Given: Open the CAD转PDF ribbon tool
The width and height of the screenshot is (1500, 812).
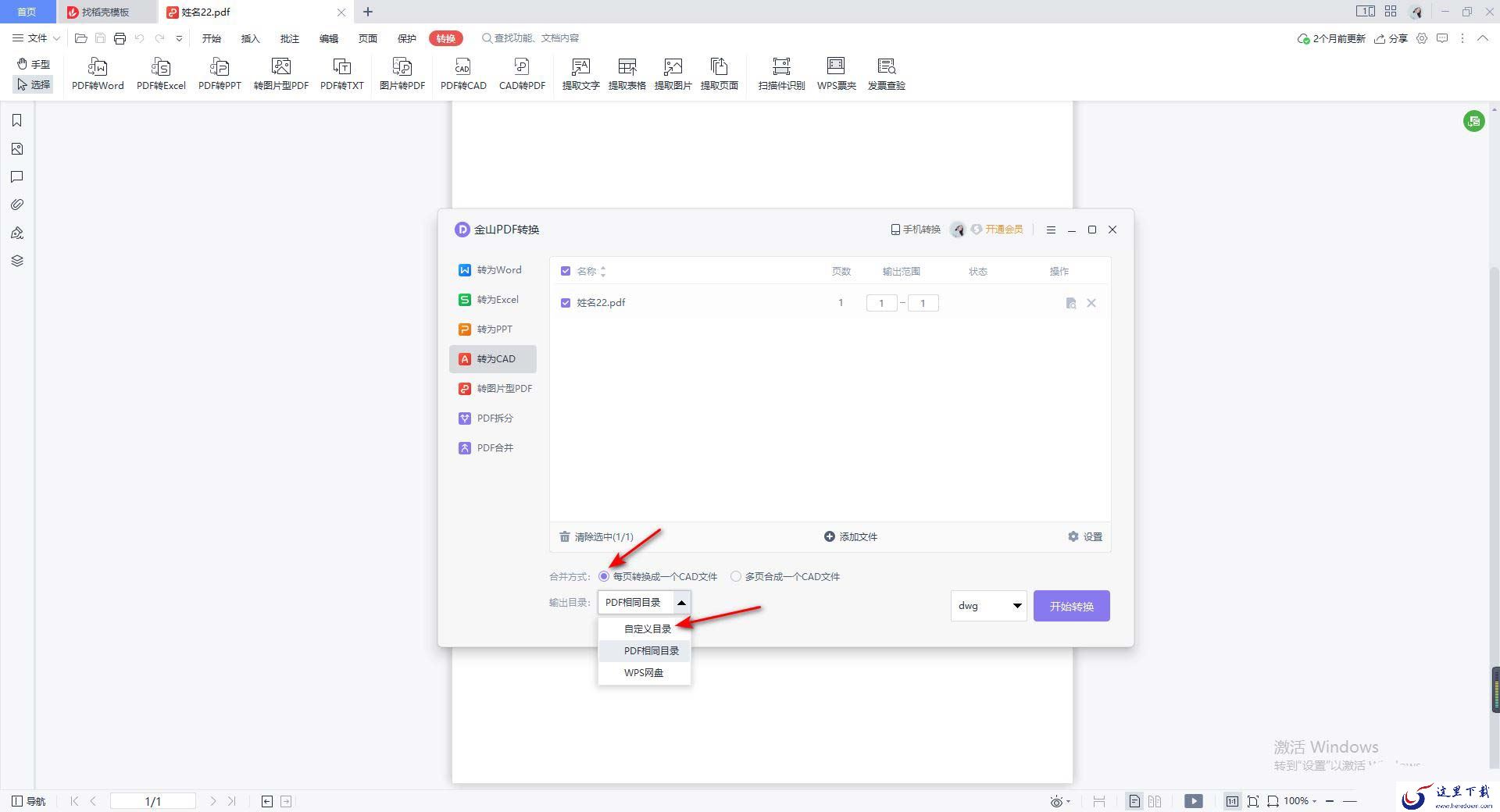Looking at the screenshot, I should 522,74.
